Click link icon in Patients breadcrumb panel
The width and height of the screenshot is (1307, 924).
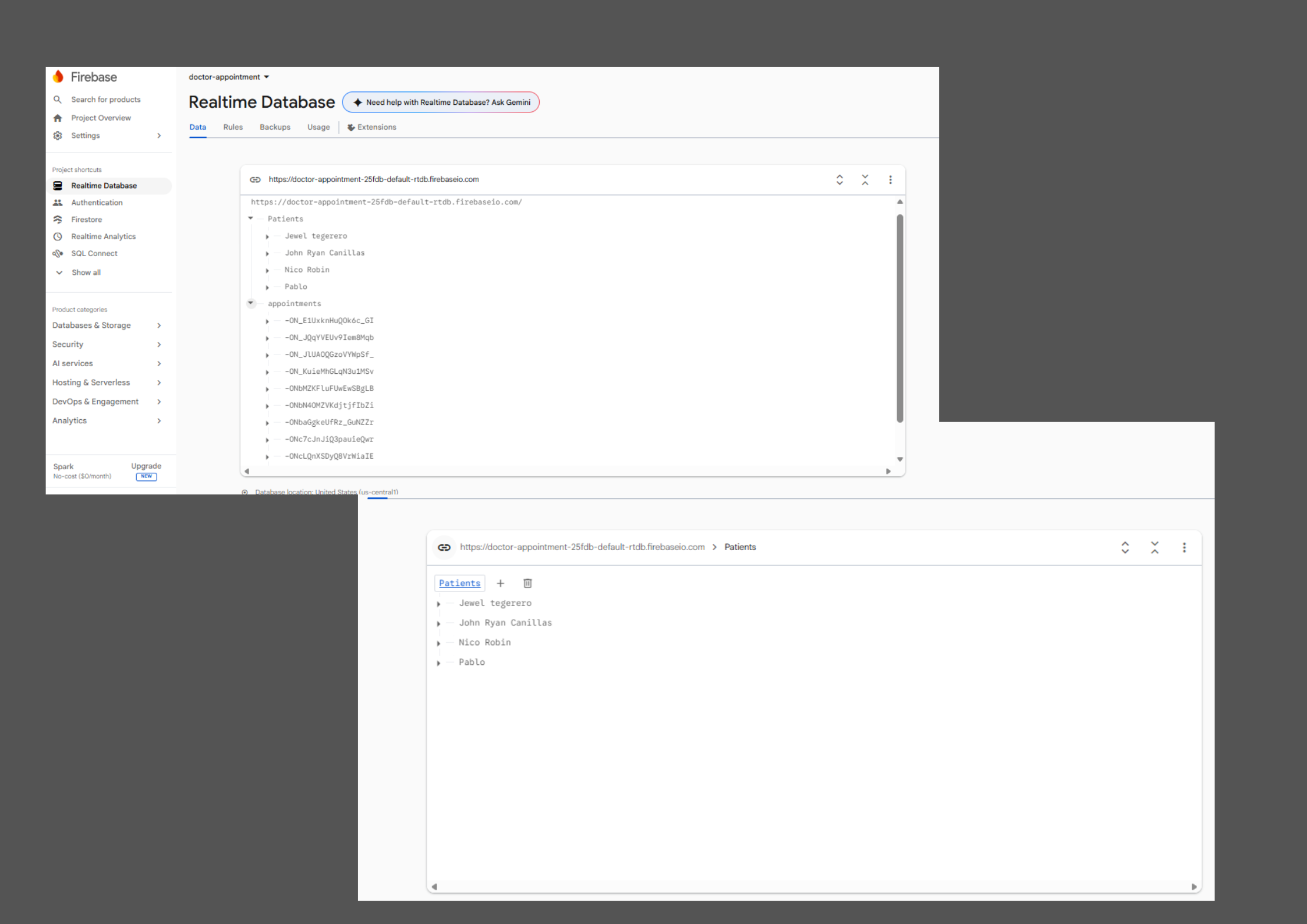coord(444,547)
